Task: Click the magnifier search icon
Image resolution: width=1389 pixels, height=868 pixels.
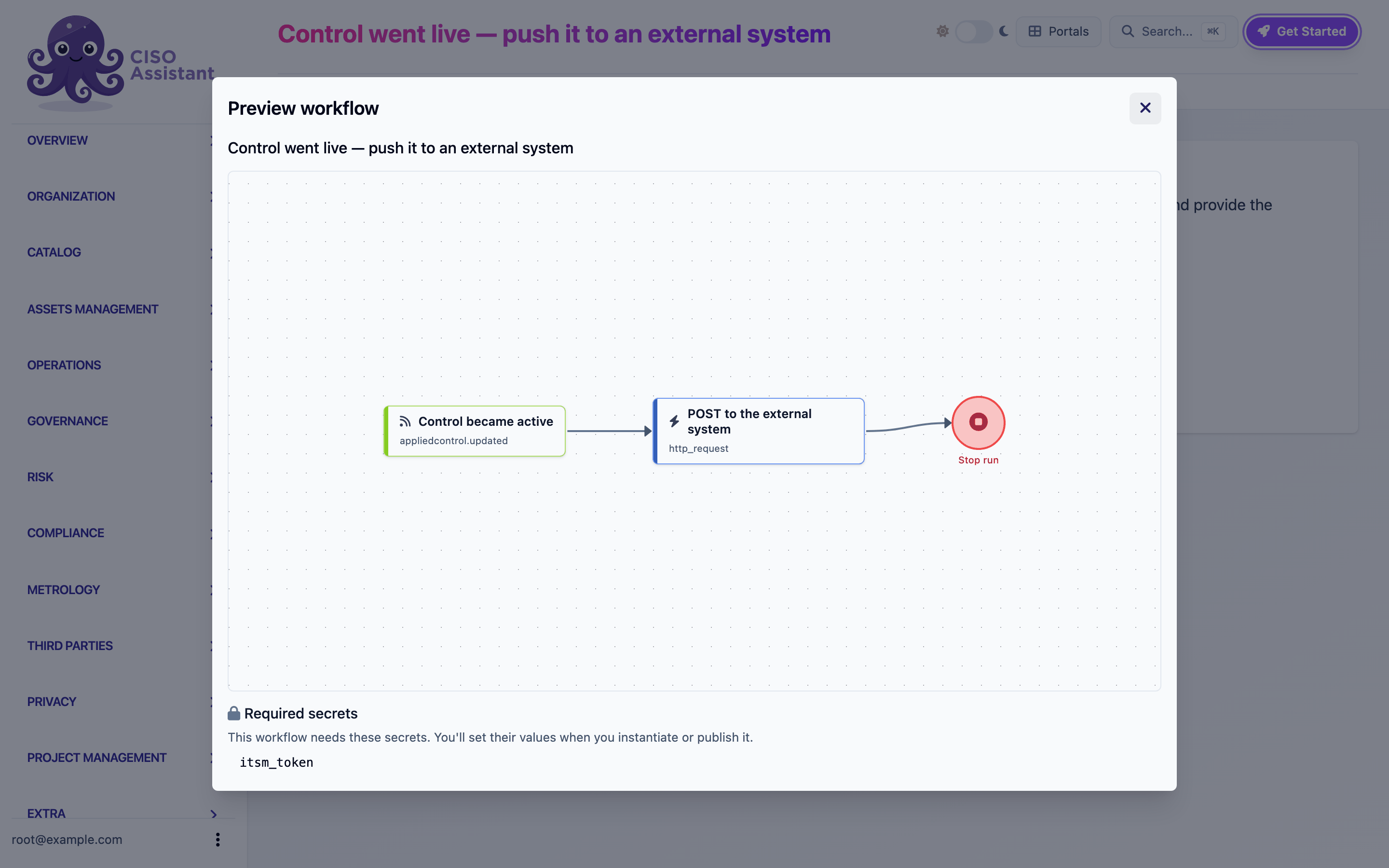Action: click(x=1128, y=31)
